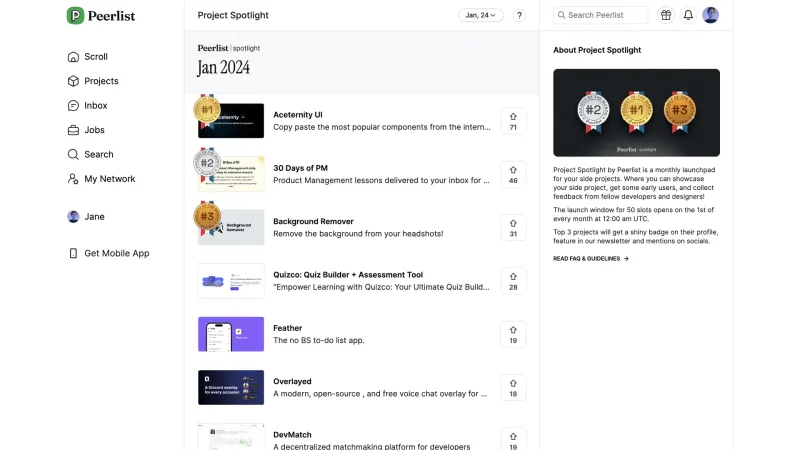Viewport: 800px width, 450px height.
Task: Open Feather project title
Action: (x=288, y=328)
